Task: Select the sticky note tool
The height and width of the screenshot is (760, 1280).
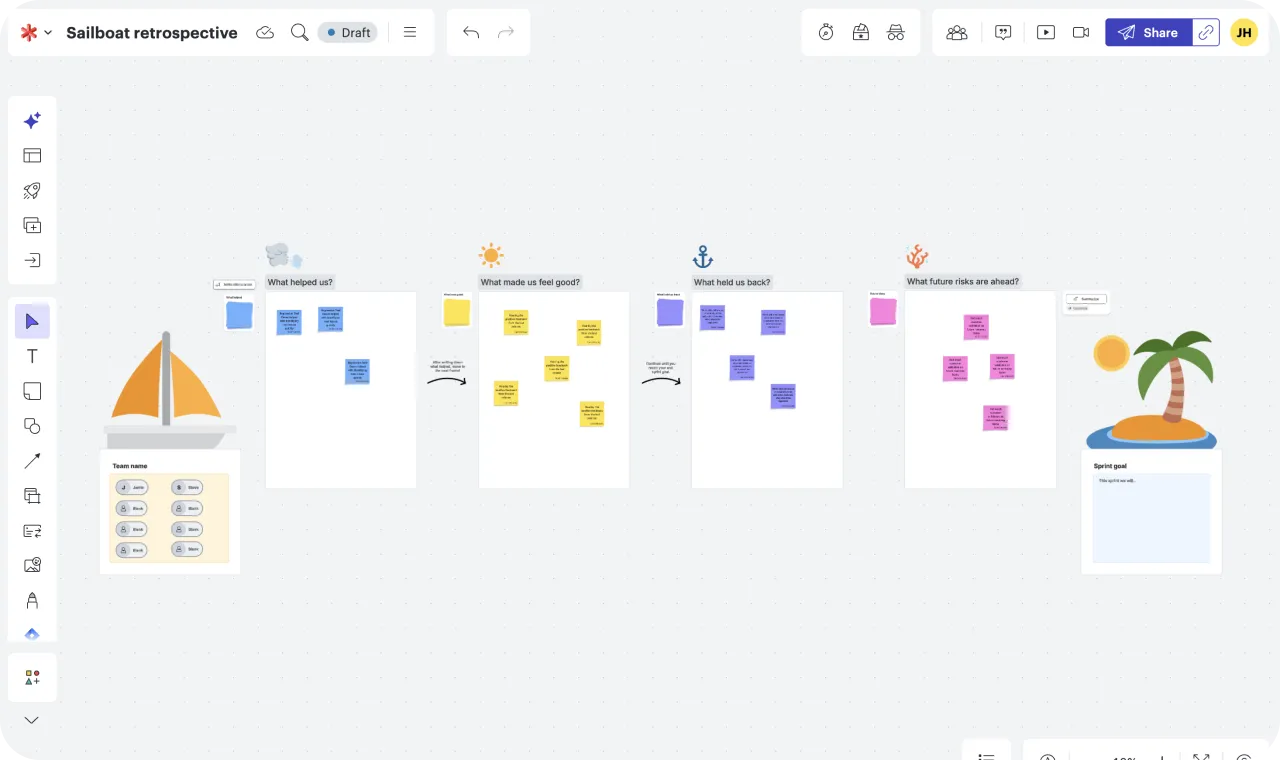Action: click(32, 391)
